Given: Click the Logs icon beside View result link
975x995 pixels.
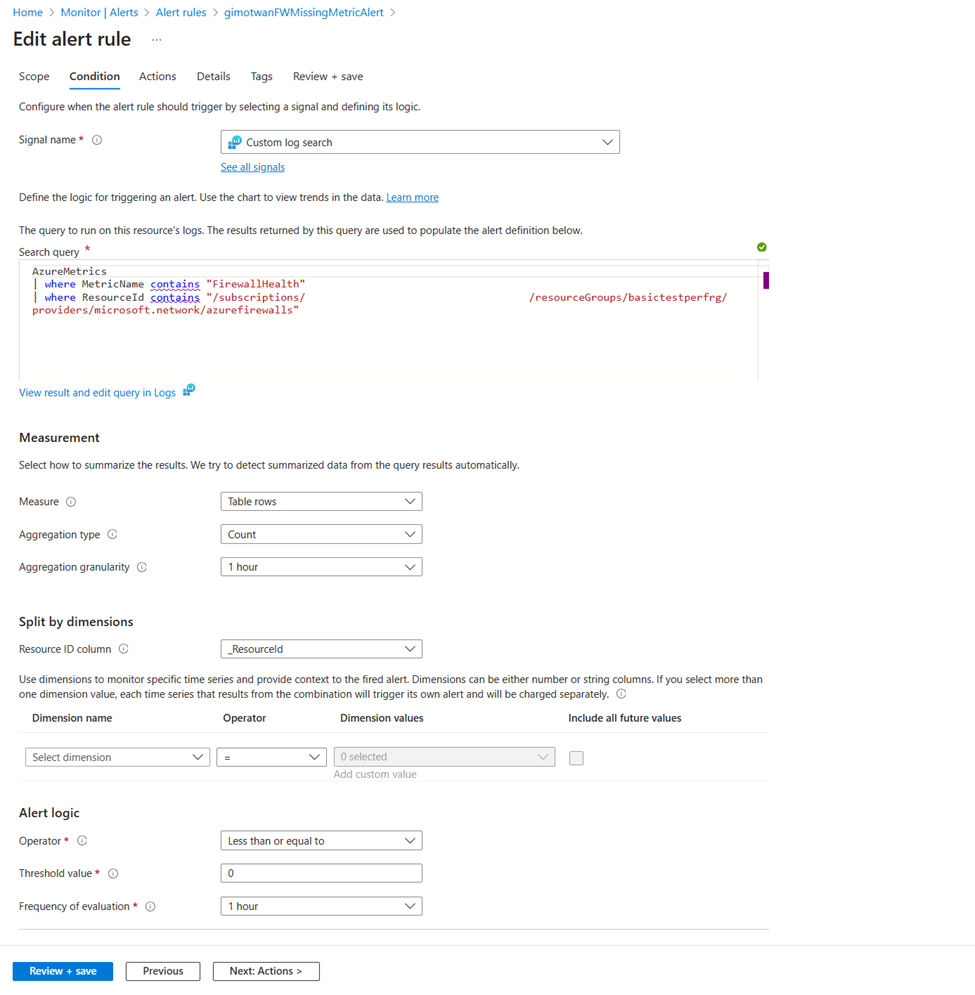Looking at the screenshot, I should click(x=188, y=391).
